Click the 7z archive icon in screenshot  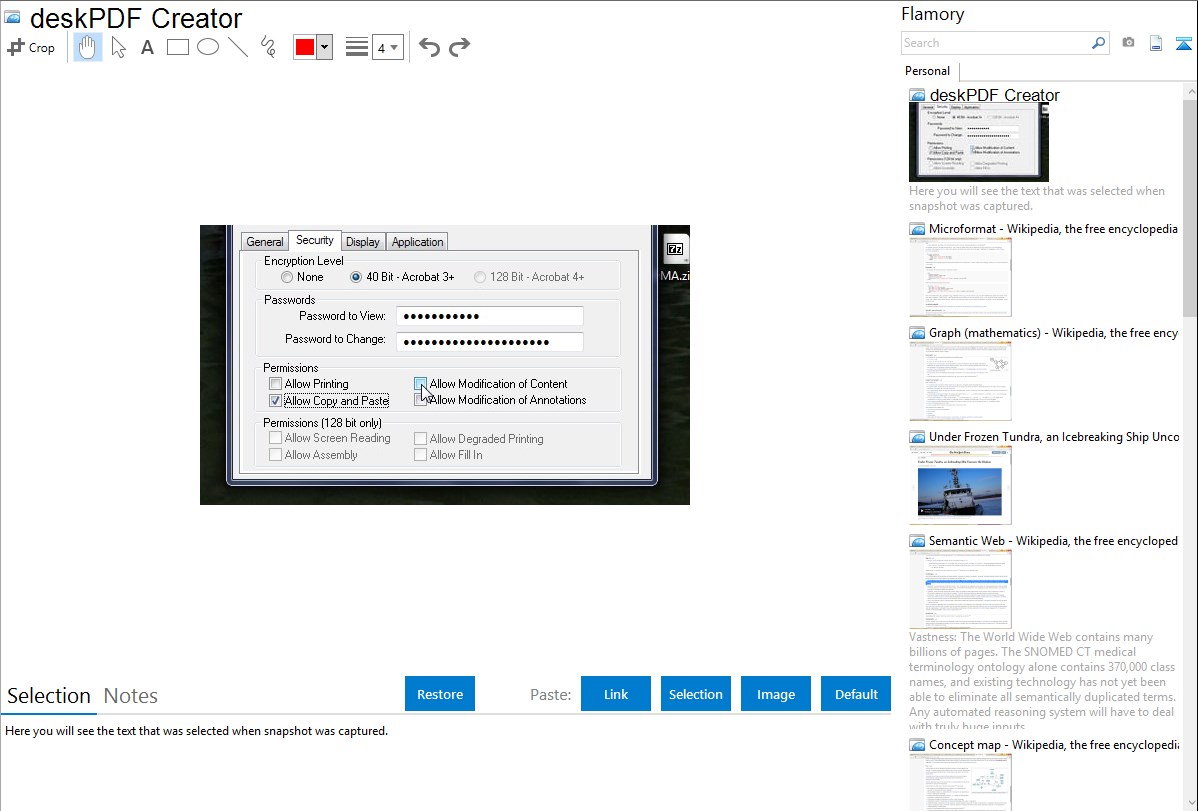675,249
